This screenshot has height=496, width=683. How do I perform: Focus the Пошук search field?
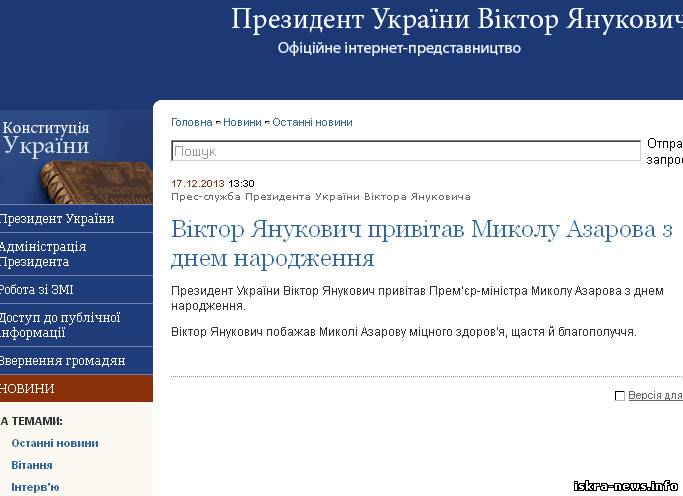(x=405, y=152)
